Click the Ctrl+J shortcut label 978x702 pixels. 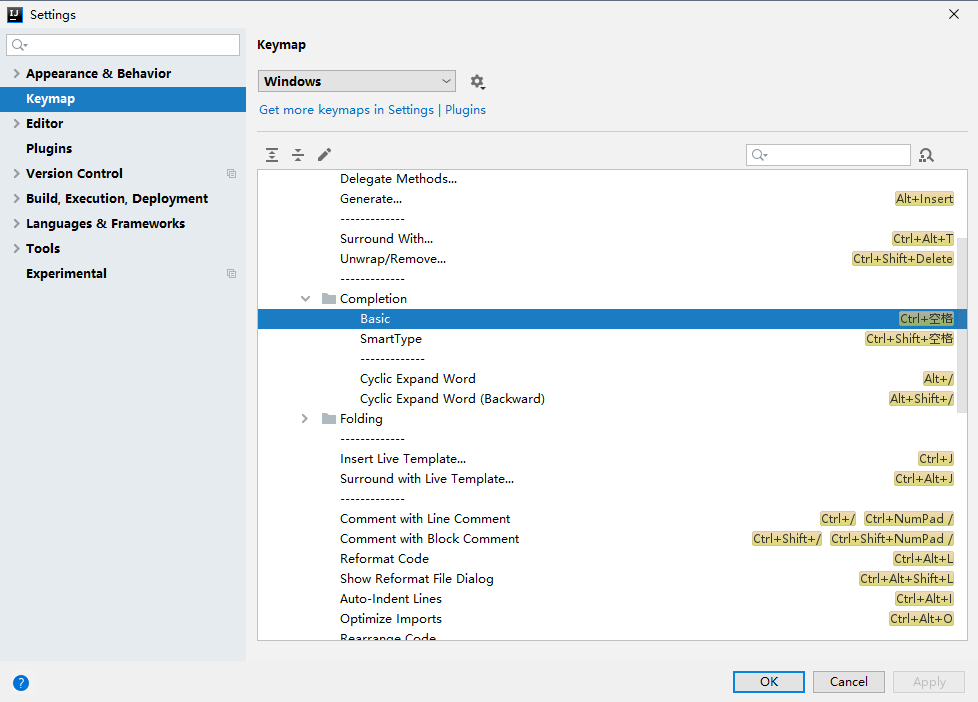pyautogui.click(x=936, y=459)
